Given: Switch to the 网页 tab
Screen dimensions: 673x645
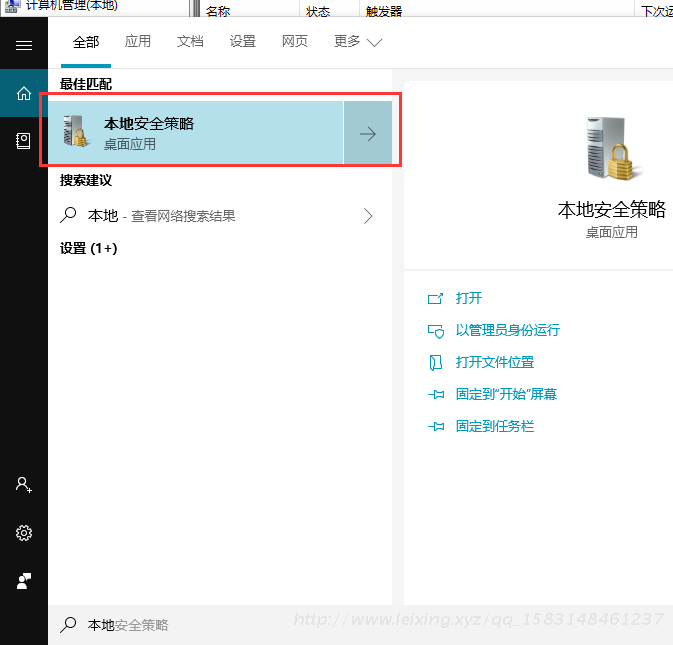Looking at the screenshot, I should coord(295,41).
